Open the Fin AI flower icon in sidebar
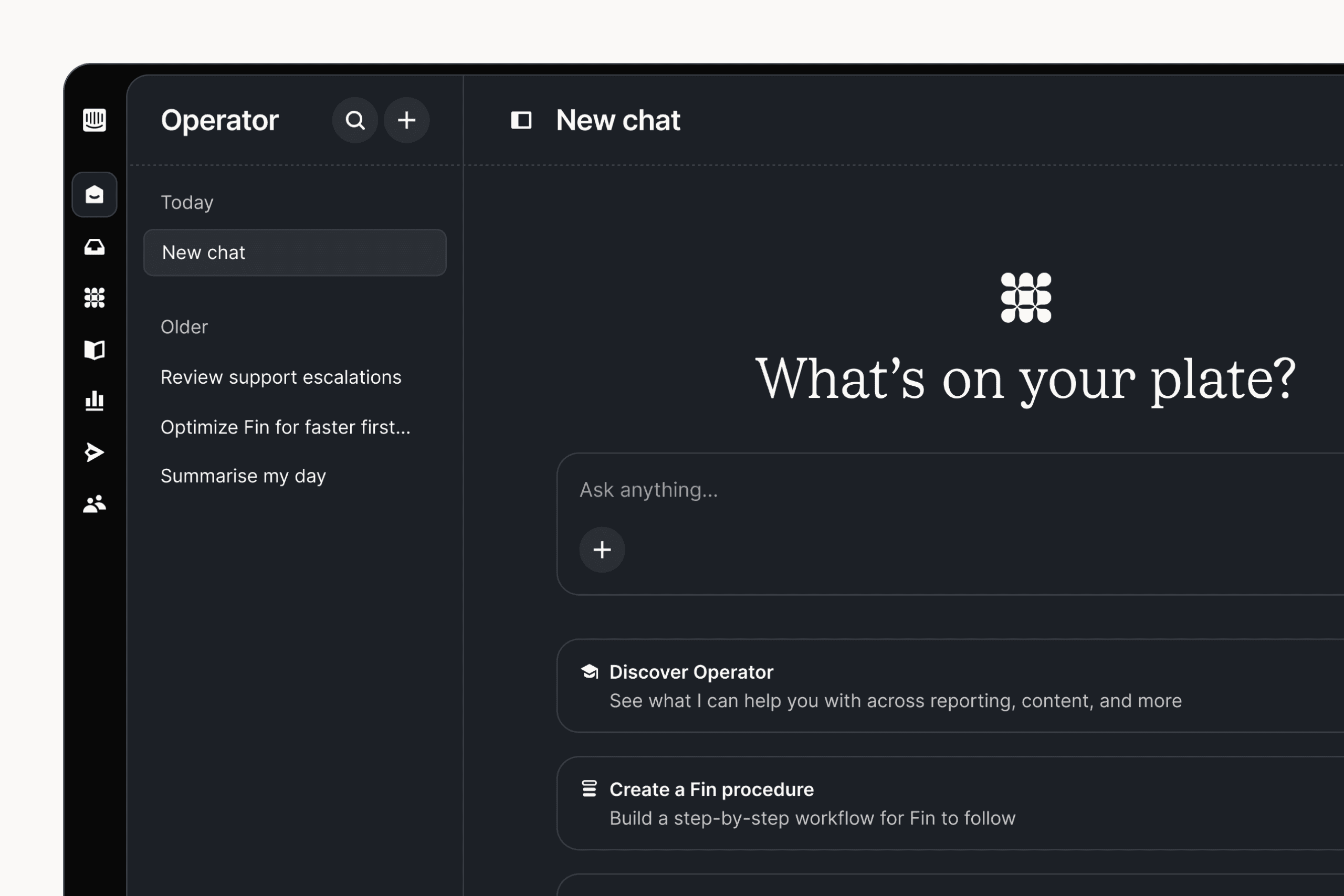The image size is (1344, 896). click(94, 298)
